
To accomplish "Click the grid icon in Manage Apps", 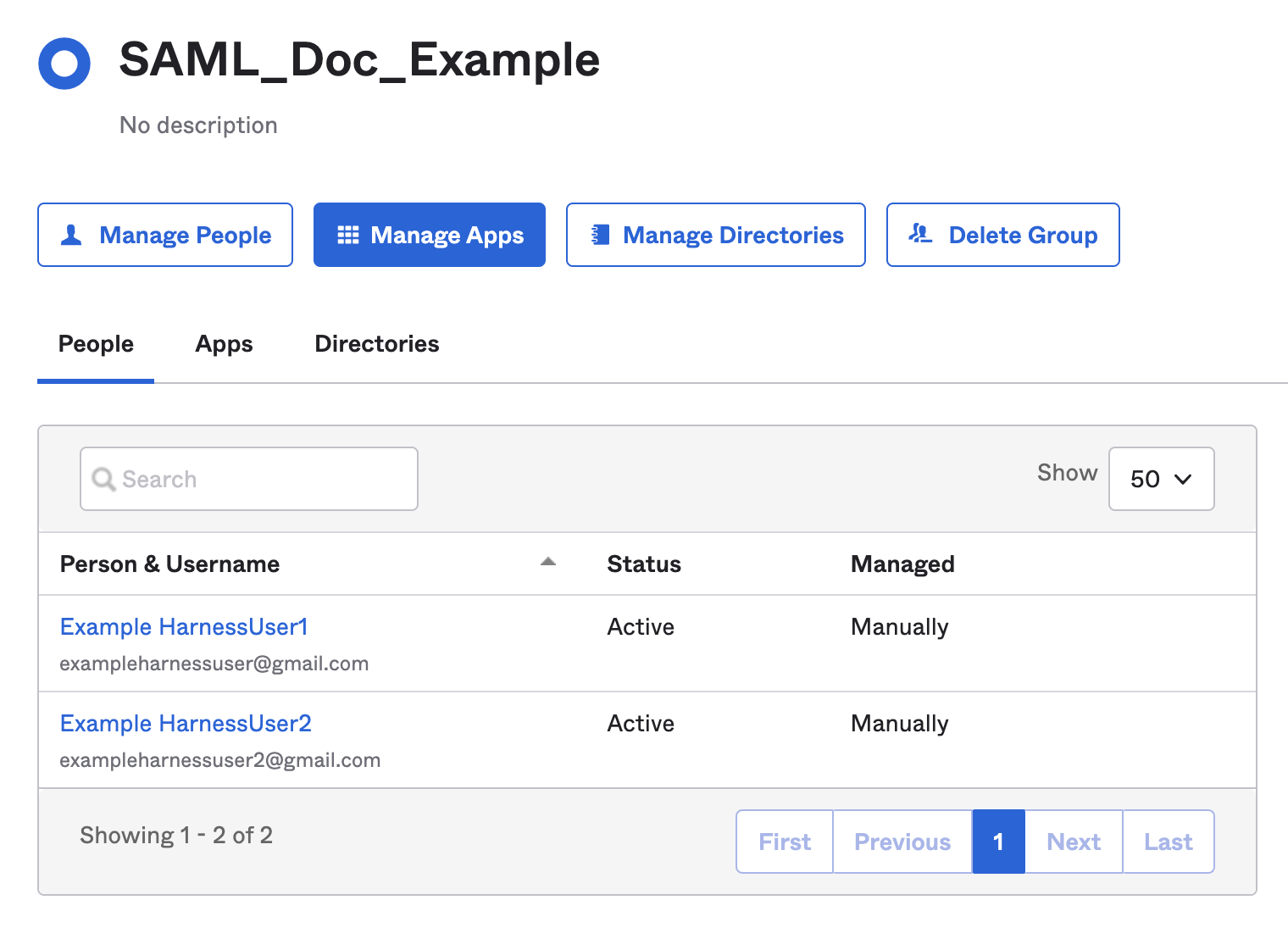I will (x=348, y=235).
